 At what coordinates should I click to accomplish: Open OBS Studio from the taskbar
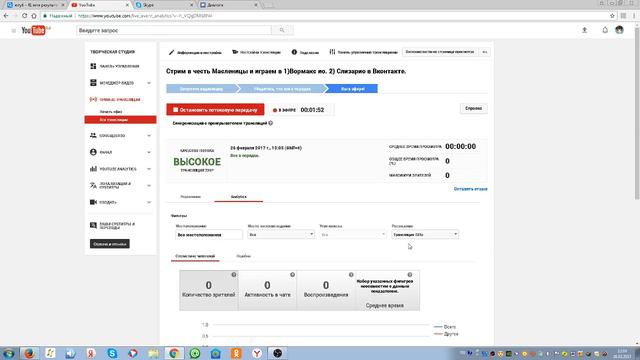coord(278,353)
